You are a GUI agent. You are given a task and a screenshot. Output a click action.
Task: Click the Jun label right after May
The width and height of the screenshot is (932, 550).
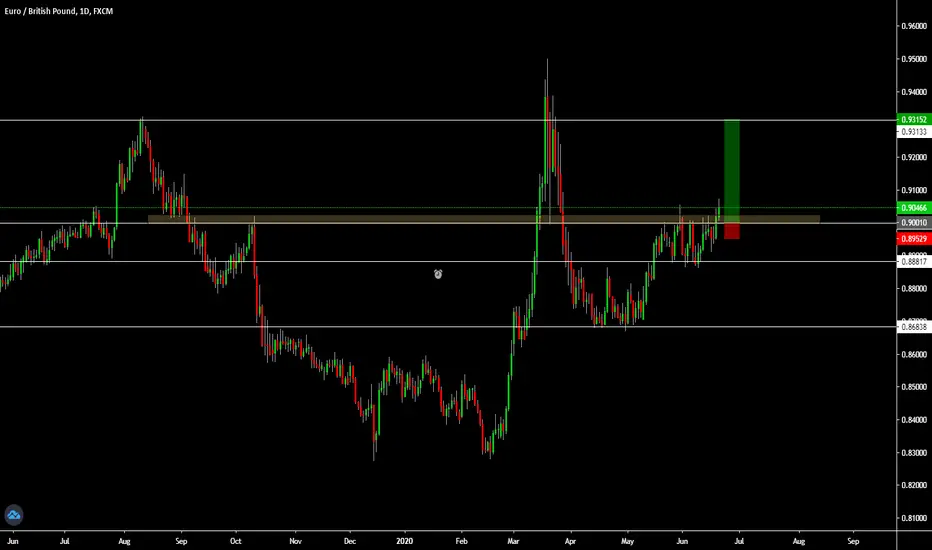point(682,541)
